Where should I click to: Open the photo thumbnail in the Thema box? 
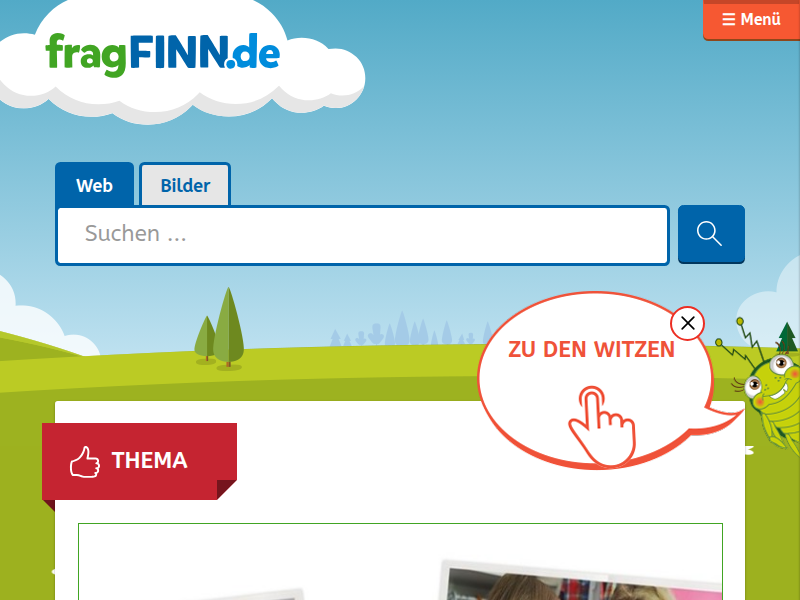click(x=582, y=580)
